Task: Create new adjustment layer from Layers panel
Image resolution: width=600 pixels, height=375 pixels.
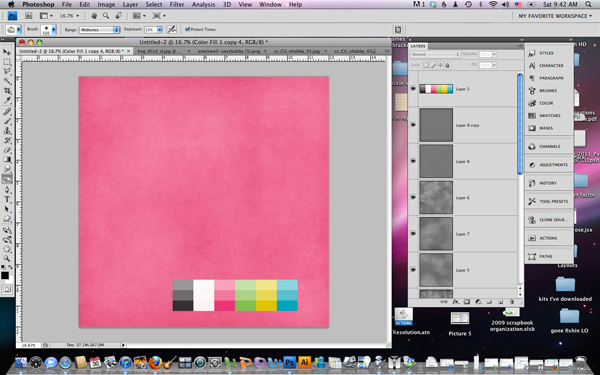Action: [x=478, y=302]
